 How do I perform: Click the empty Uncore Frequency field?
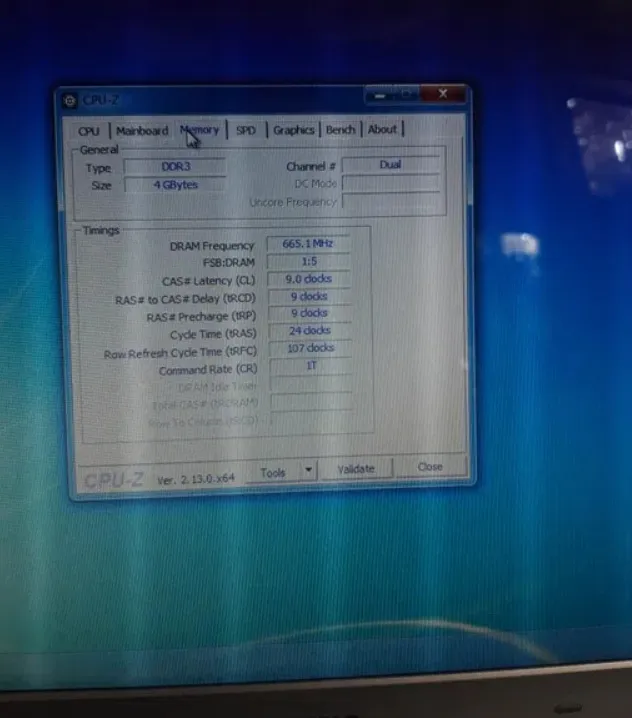[x=391, y=200]
